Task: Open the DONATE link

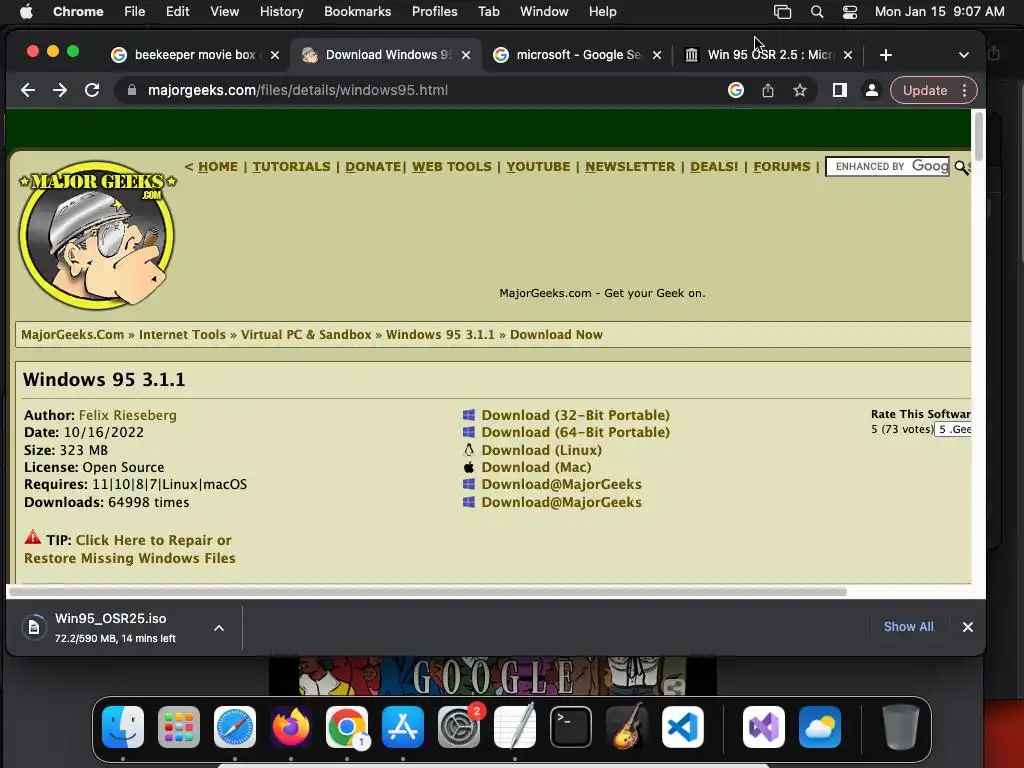Action: 373,167
